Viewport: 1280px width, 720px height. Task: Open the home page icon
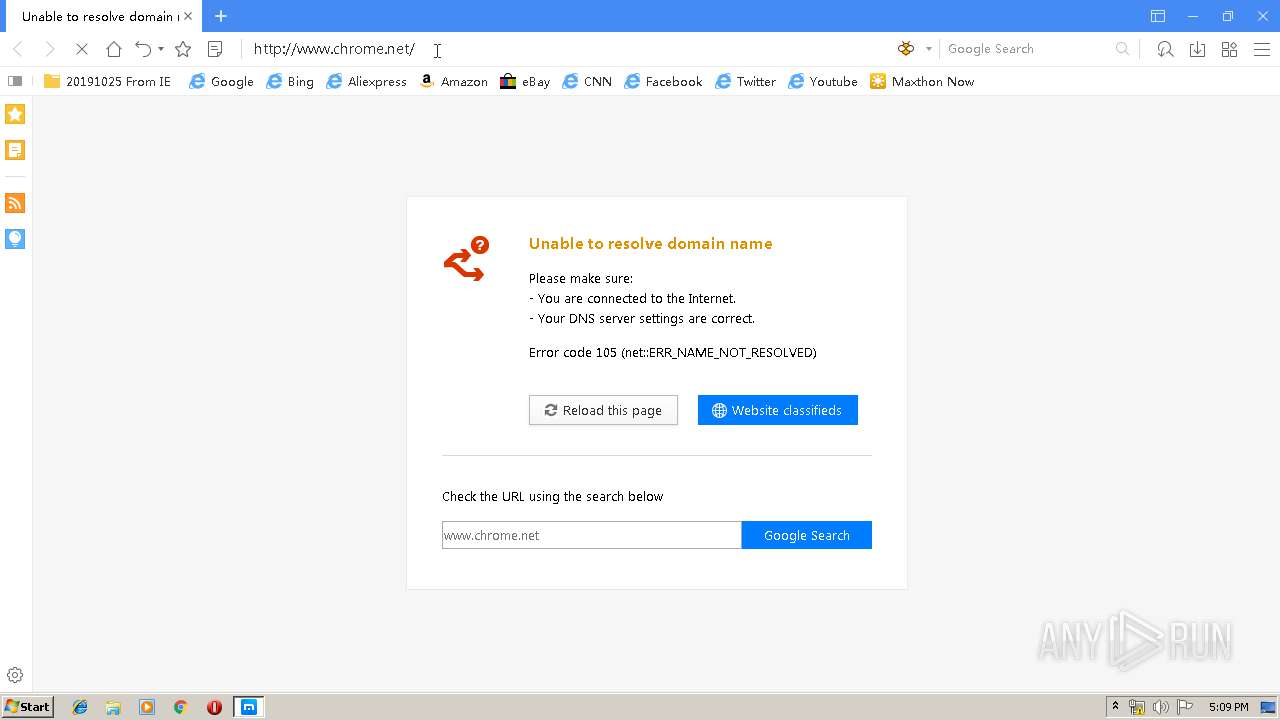tap(114, 49)
